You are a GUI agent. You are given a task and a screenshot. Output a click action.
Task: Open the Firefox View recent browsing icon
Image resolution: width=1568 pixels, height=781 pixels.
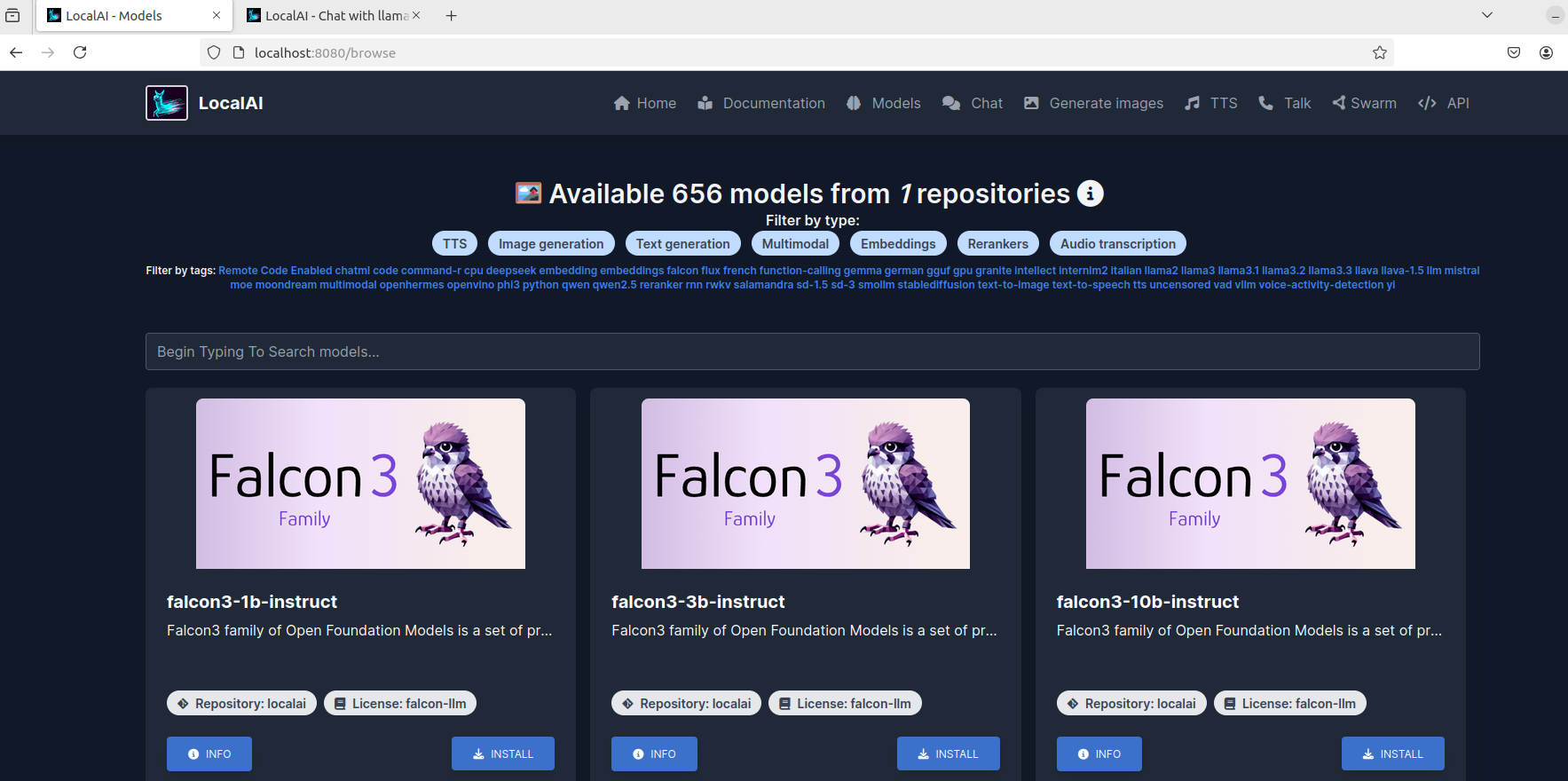point(12,16)
